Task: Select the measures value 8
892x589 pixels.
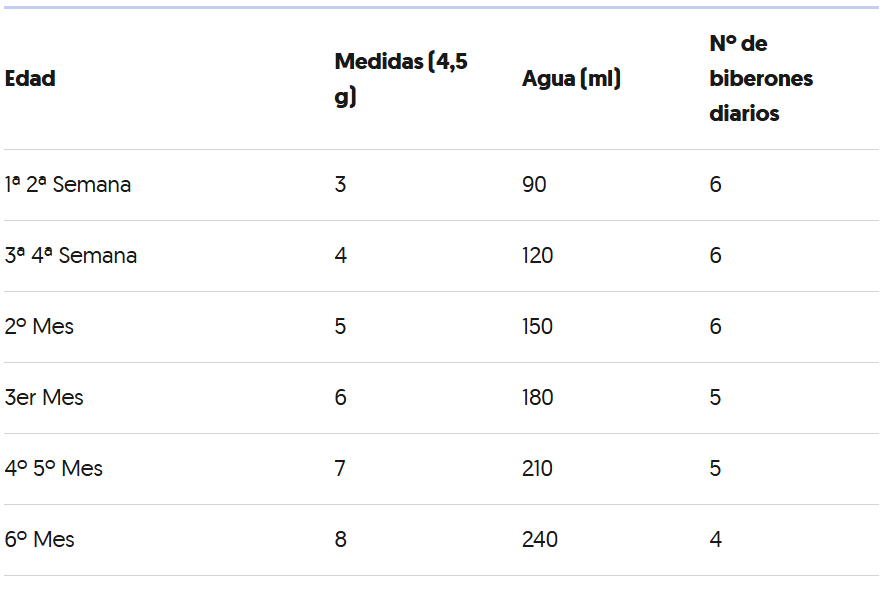Action: pos(341,540)
